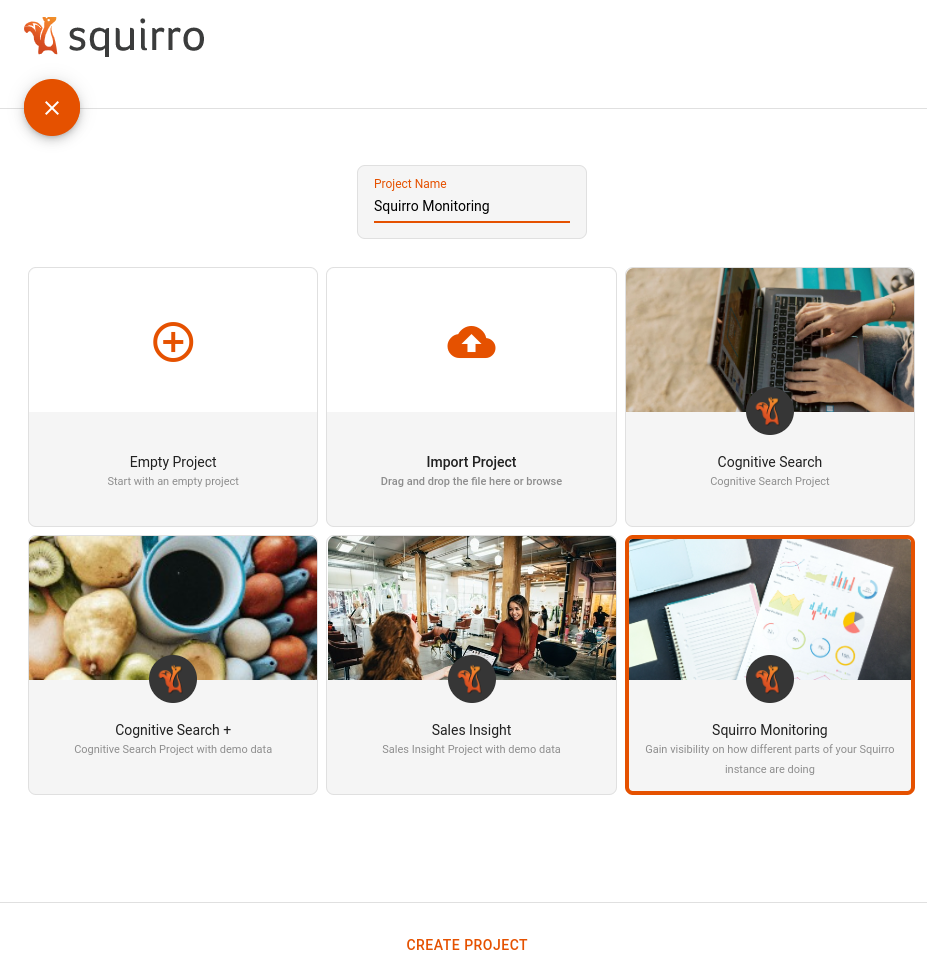Click 'Drag and drop the file here or browse'
The image size is (927, 979).
point(471,481)
